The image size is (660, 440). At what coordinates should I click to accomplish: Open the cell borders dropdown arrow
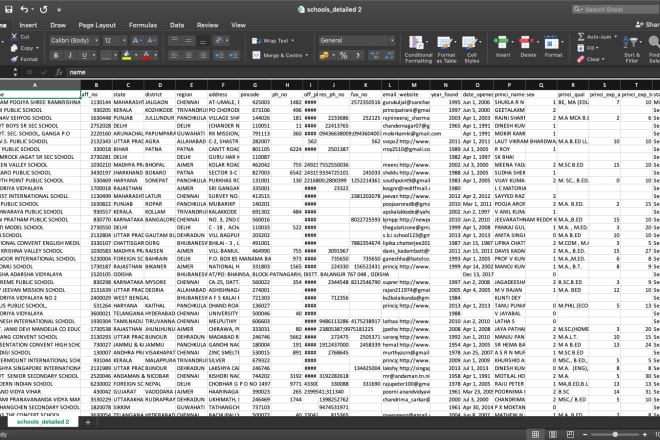[x=116, y=56]
